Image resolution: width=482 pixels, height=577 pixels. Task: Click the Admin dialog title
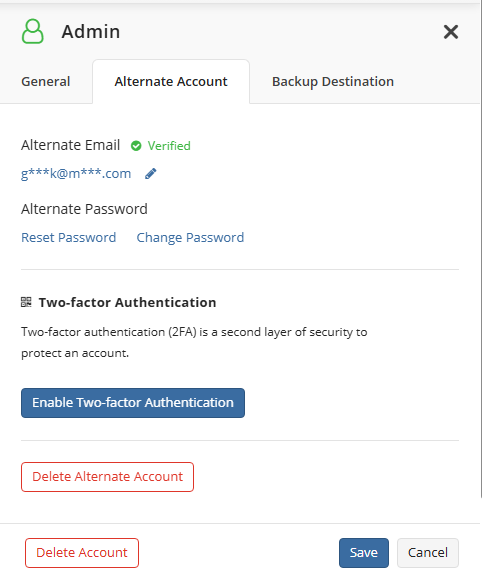91,32
